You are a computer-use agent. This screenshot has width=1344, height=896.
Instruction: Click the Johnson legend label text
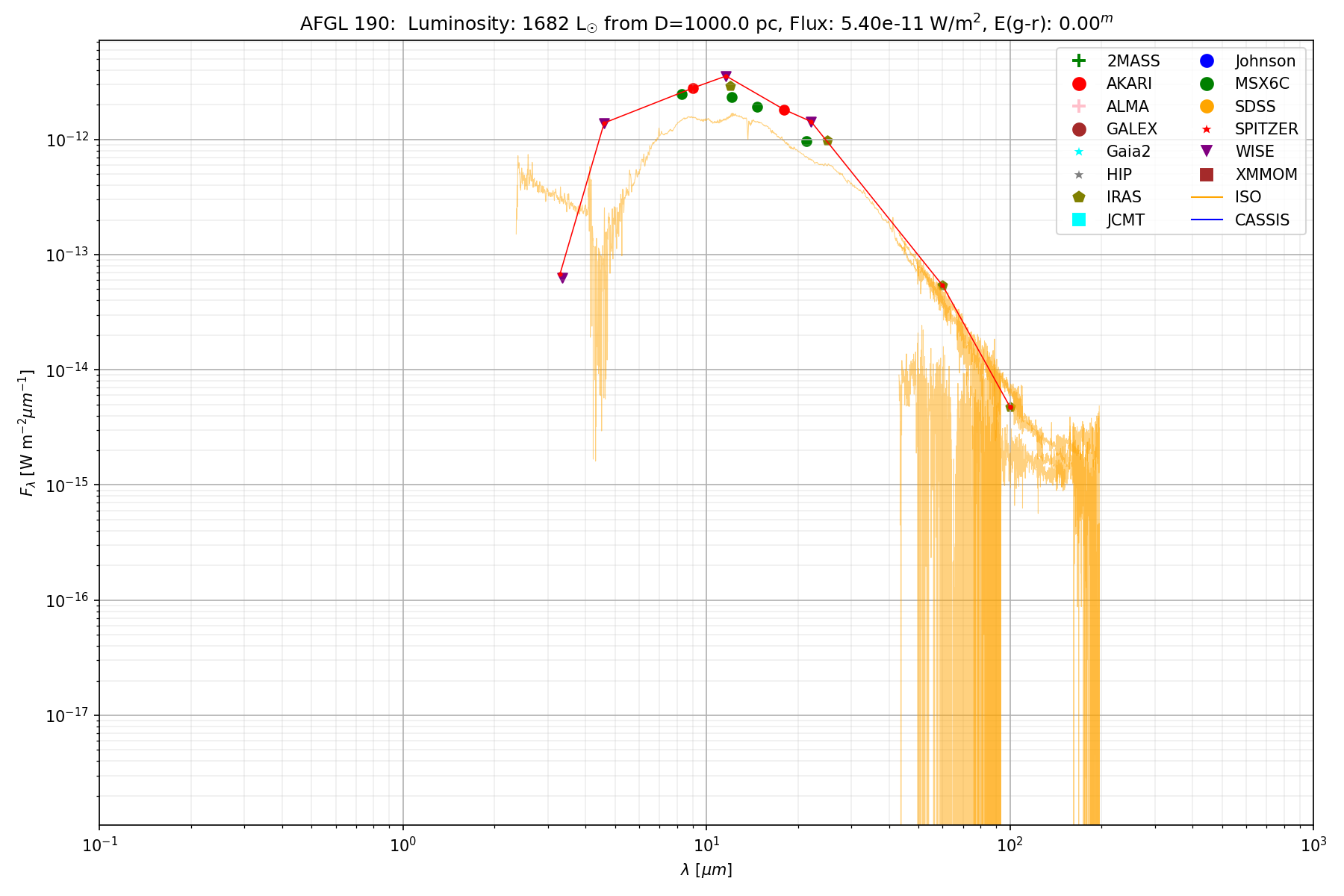pyautogui.click(x=1265, y=61)
